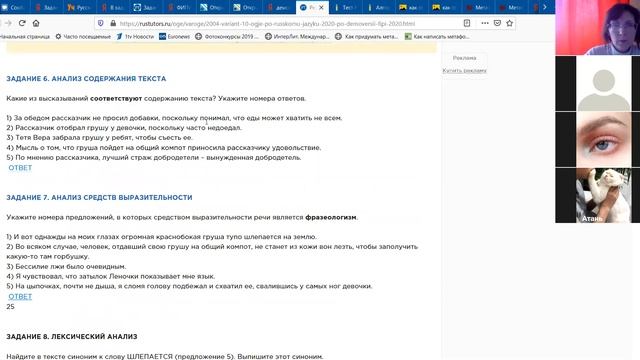
Task: Select statement 1 about обедом рассказчик
Action: point(174,118)
